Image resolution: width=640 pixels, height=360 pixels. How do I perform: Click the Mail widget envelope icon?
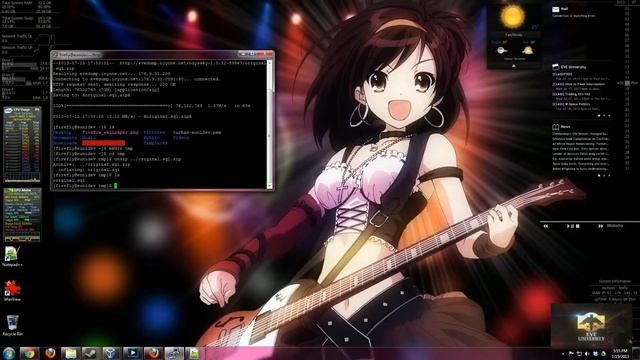[x=556, y=9]
